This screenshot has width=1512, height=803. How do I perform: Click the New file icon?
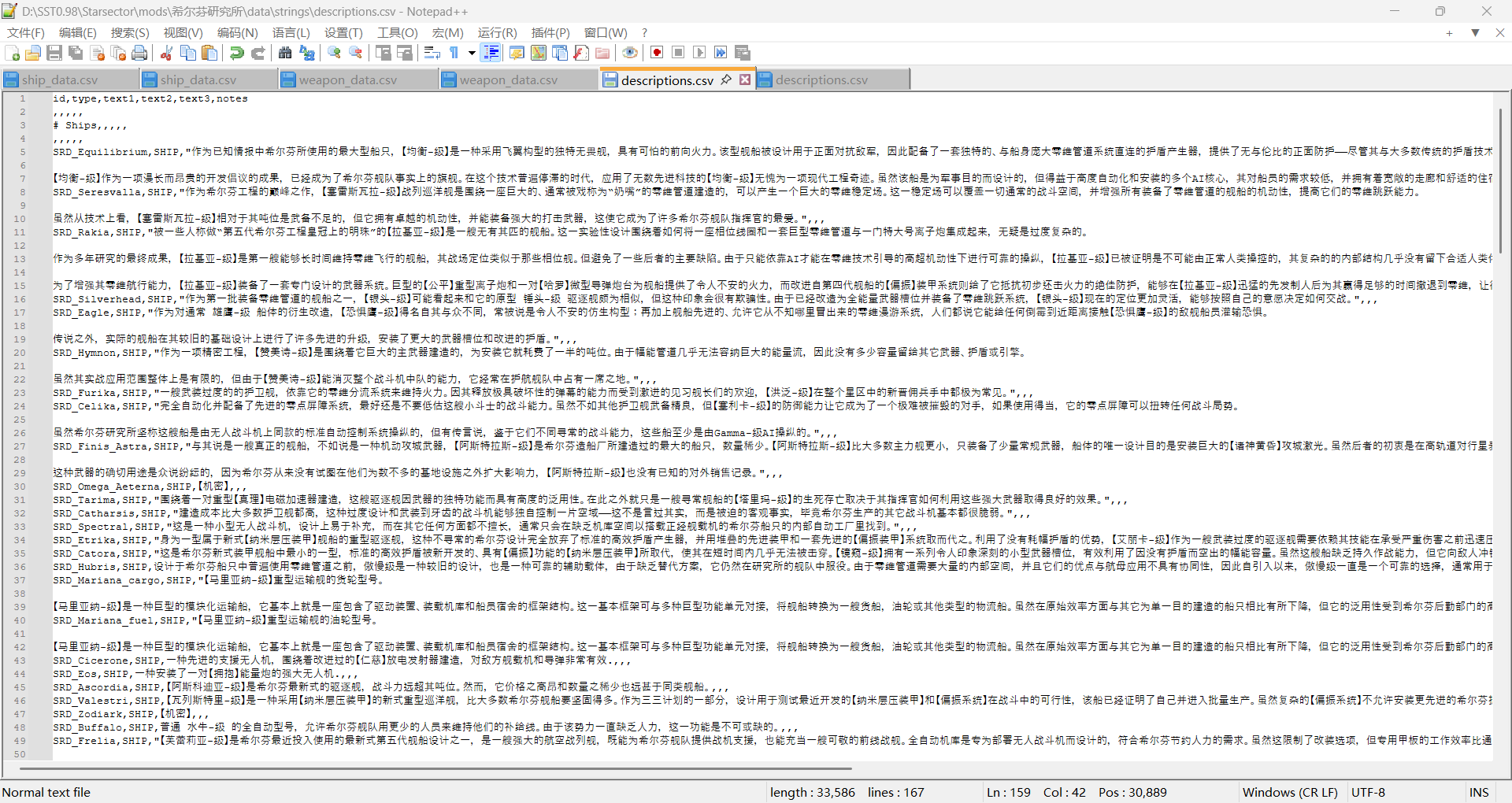[x=12, y=53]
